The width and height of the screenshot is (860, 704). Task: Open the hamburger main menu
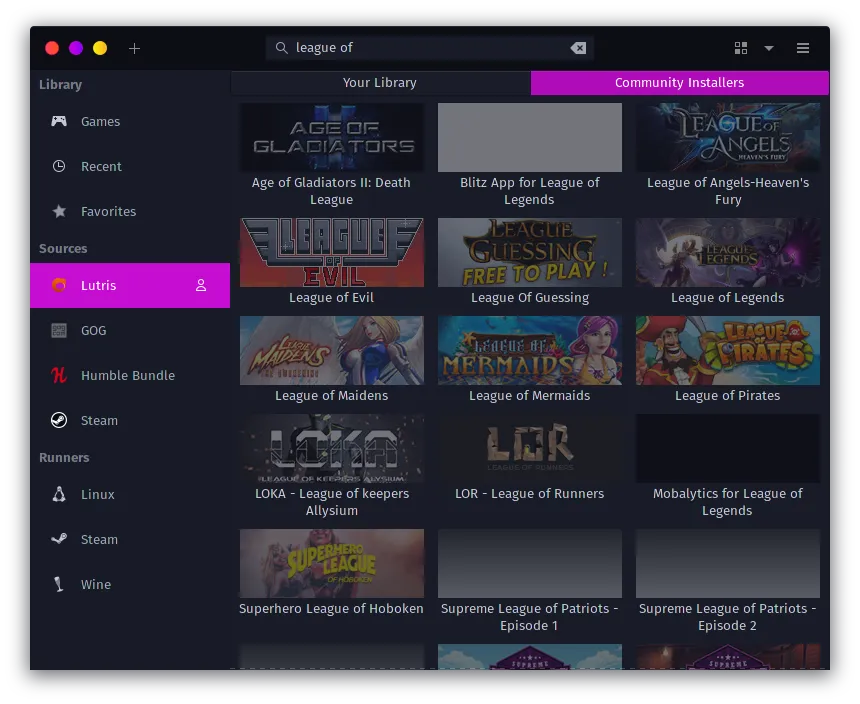tap(803, 48)
